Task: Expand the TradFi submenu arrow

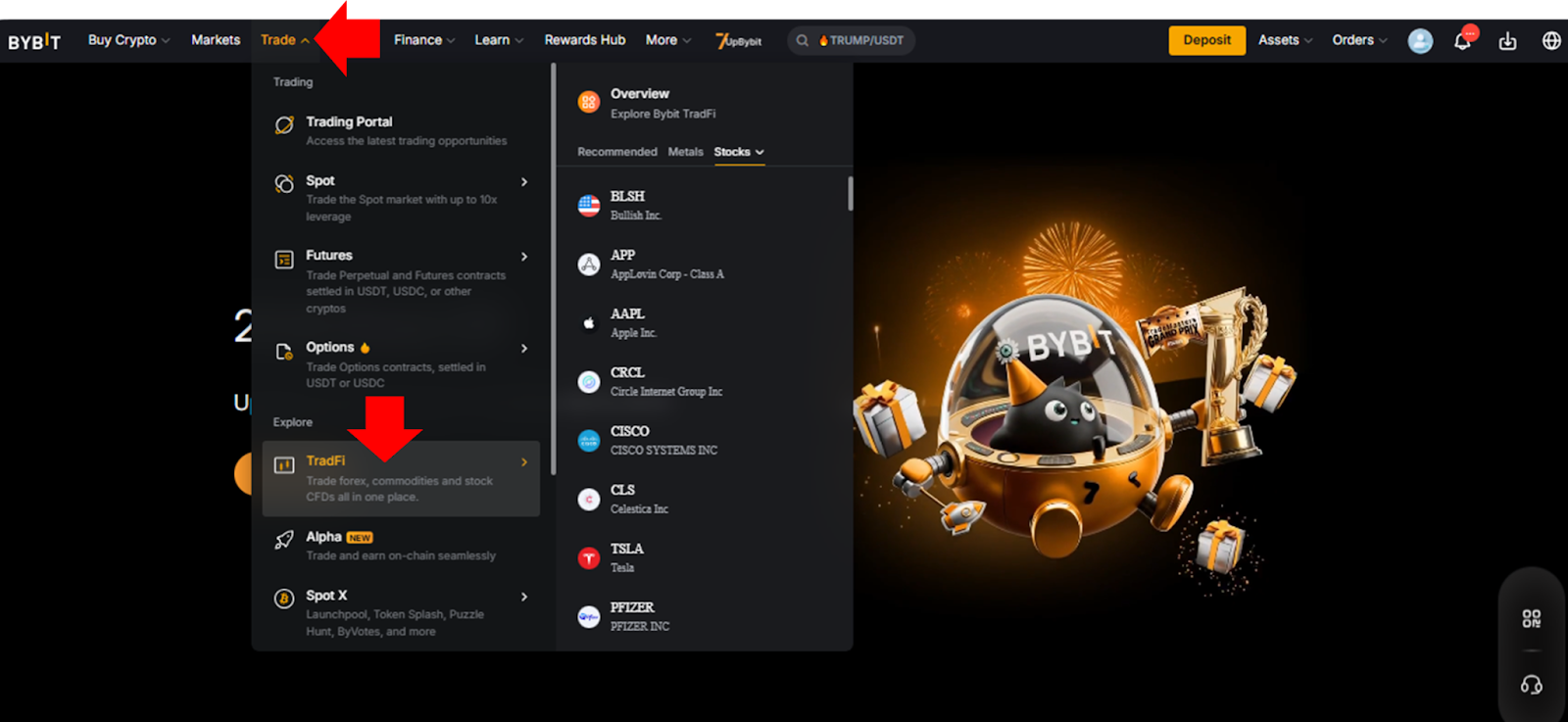Action: [524, 462]
